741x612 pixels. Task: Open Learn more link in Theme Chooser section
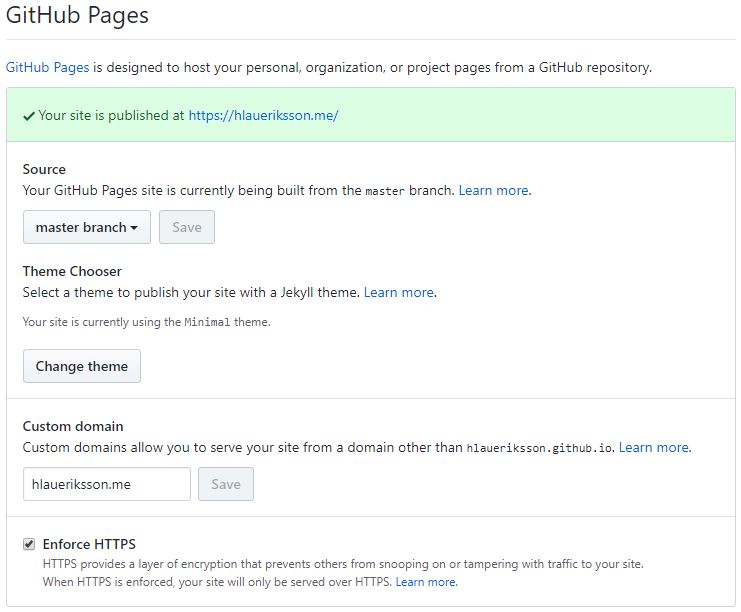(x=398, y=293)
